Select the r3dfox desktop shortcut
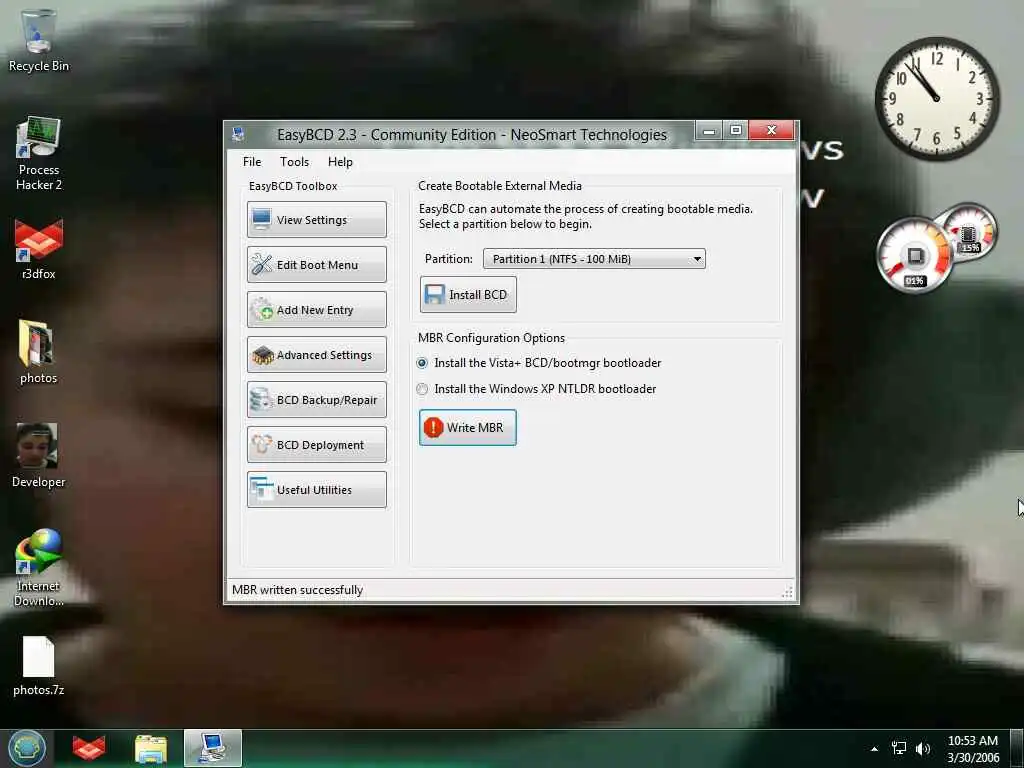Screen dimensions: 1024x768 pyautogui.click(x=39, y=248)
